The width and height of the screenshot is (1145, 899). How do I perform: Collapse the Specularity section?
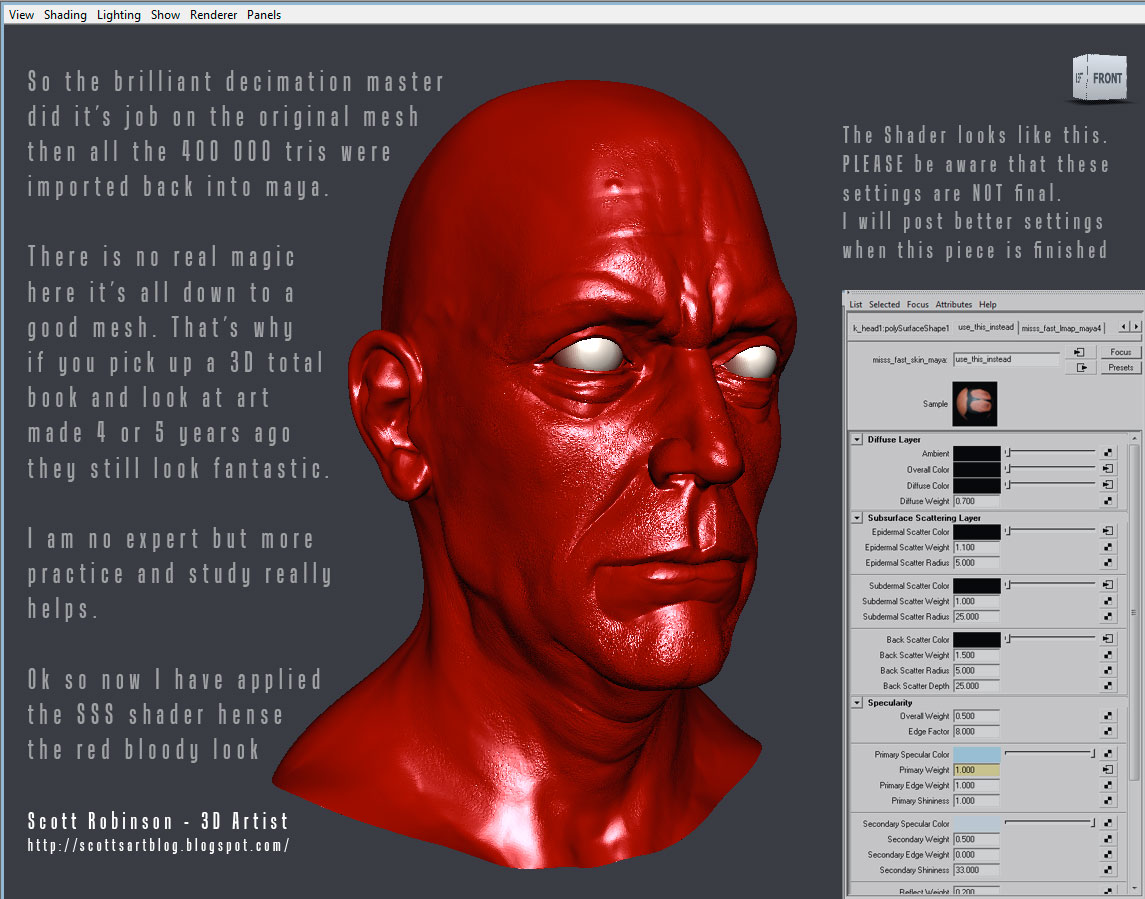[857, 703]
